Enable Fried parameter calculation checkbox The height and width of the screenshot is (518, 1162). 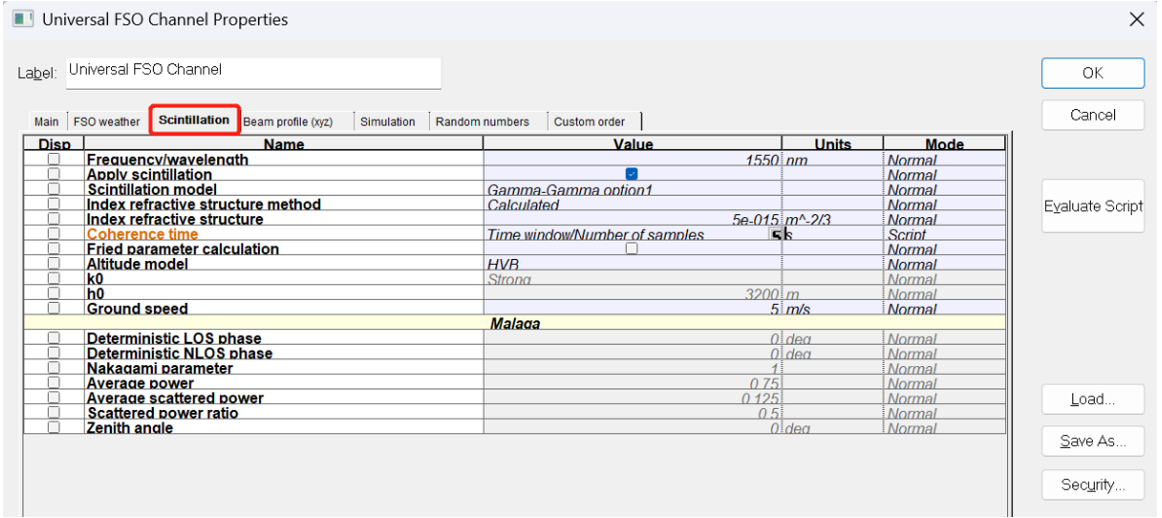pos(631,249)
